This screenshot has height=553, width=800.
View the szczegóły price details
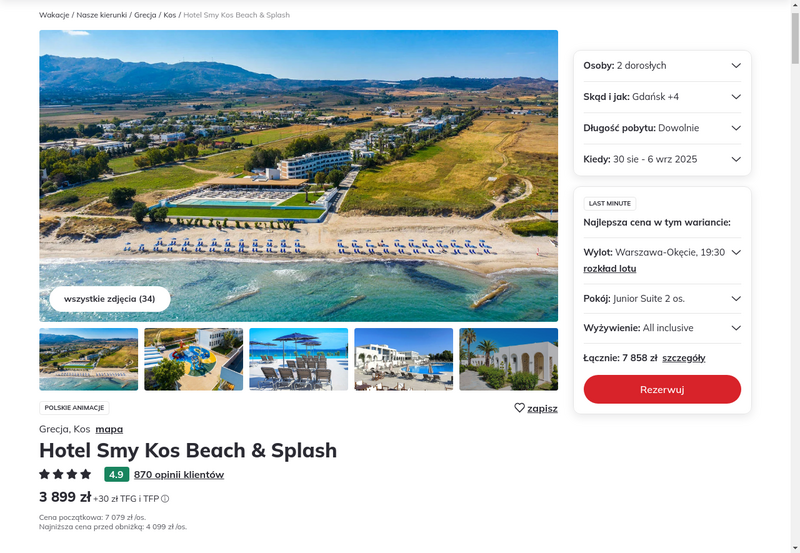[x=683, y=358]
